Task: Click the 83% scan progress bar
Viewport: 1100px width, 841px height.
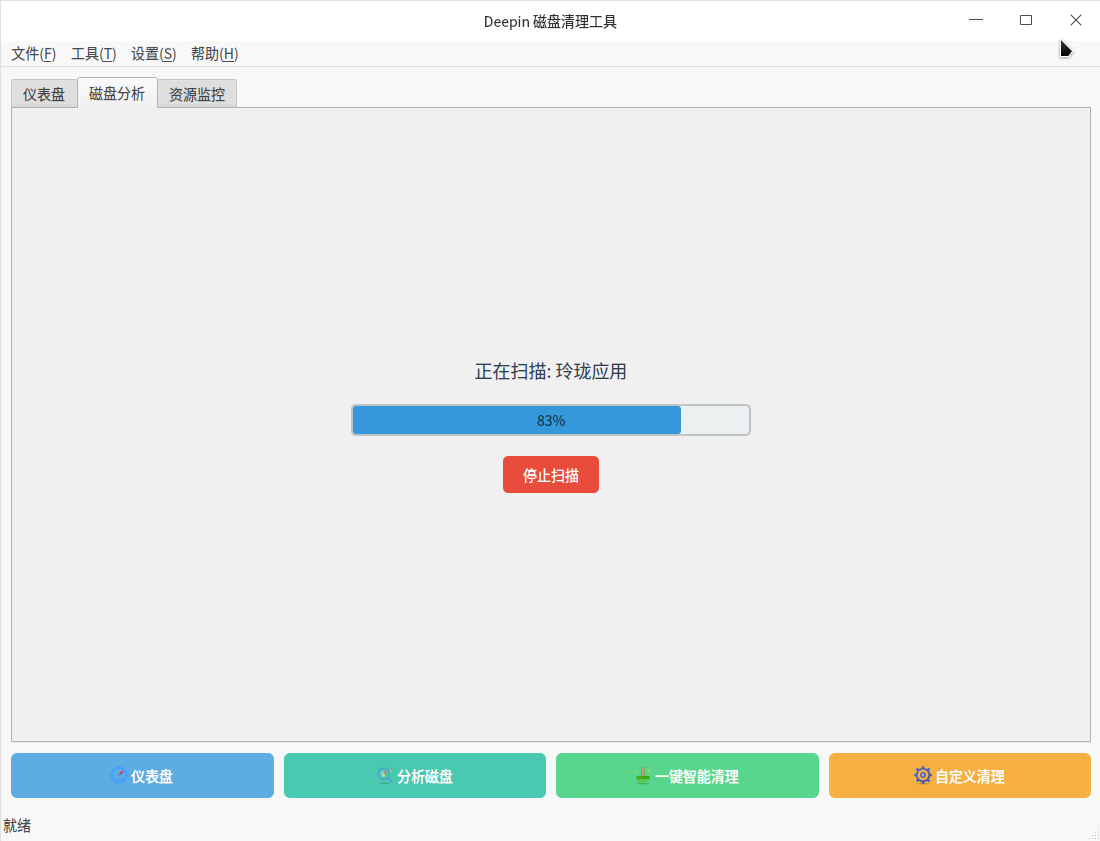Action: [551, 420]
